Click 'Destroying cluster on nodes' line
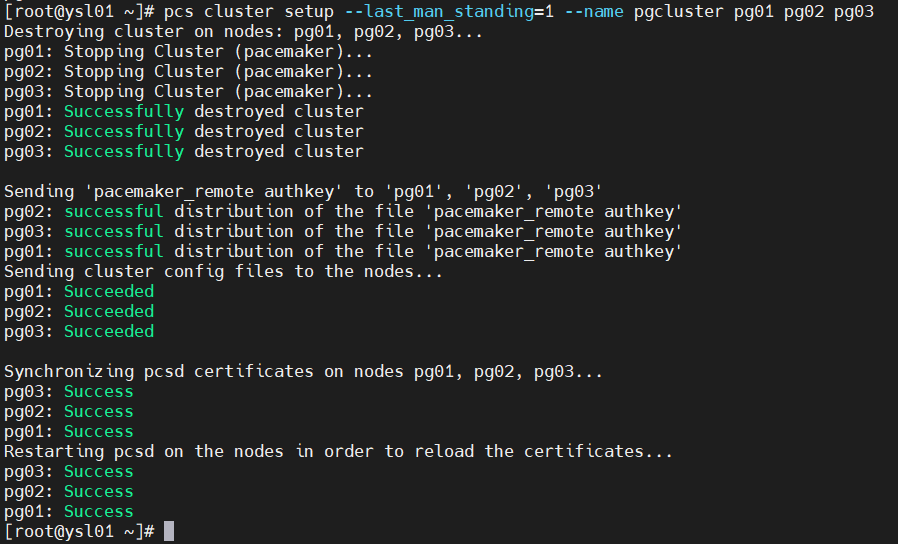 243,32
